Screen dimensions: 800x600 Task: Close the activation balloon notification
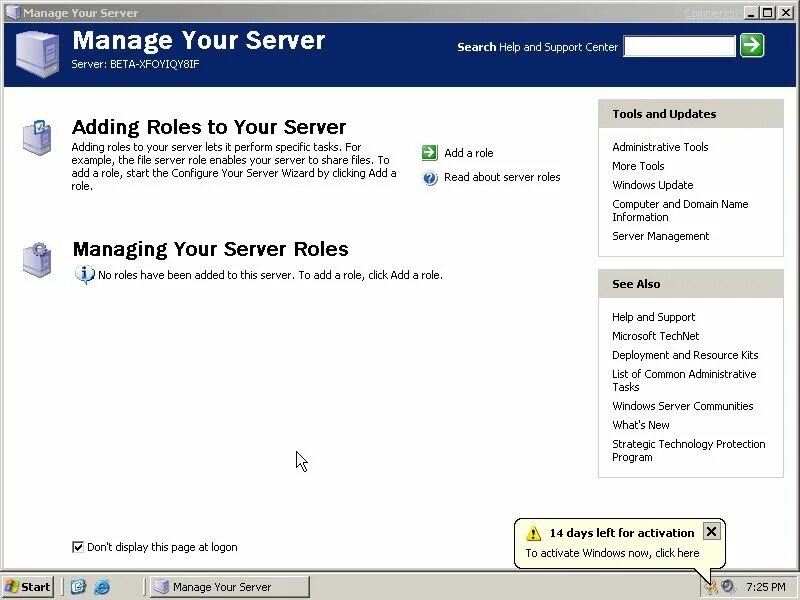tap(711, 532)
